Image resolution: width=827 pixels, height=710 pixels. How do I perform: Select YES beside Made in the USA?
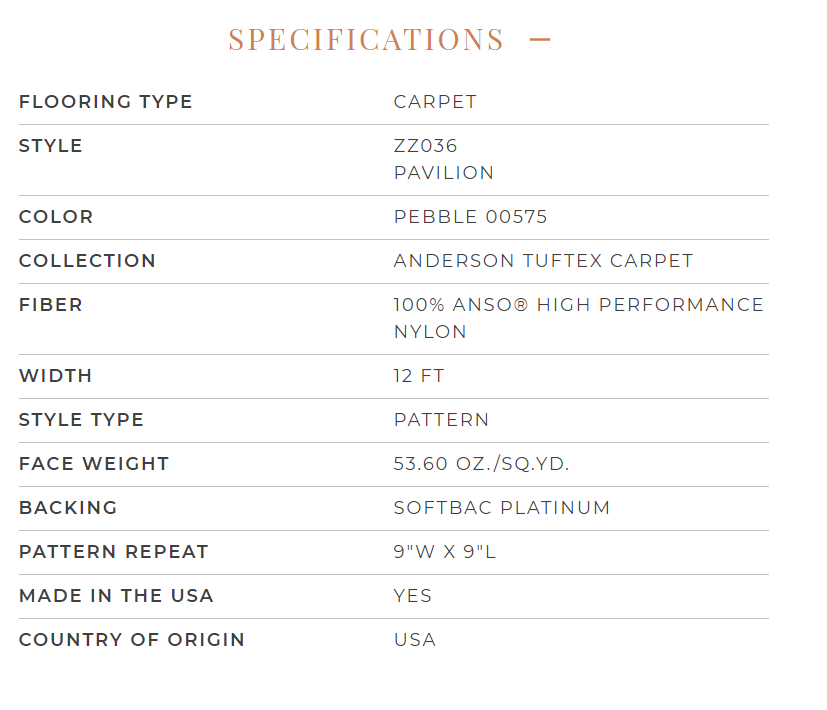(413, 596)
